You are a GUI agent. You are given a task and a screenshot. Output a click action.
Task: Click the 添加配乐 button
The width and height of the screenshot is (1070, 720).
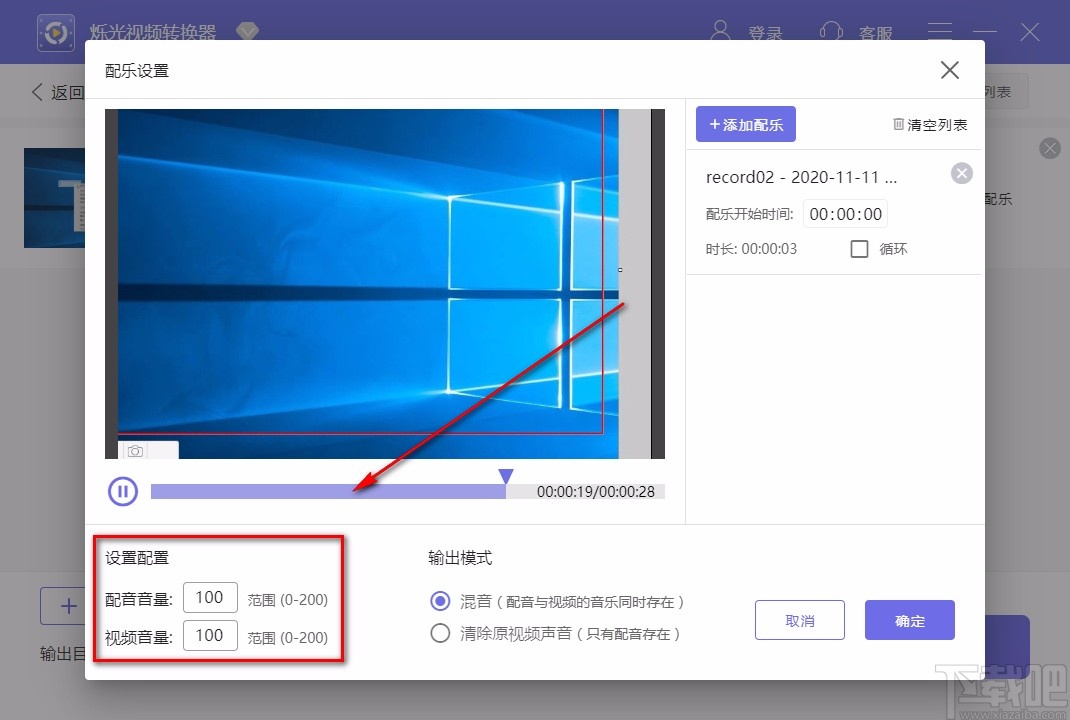click(x=745, y=124)
